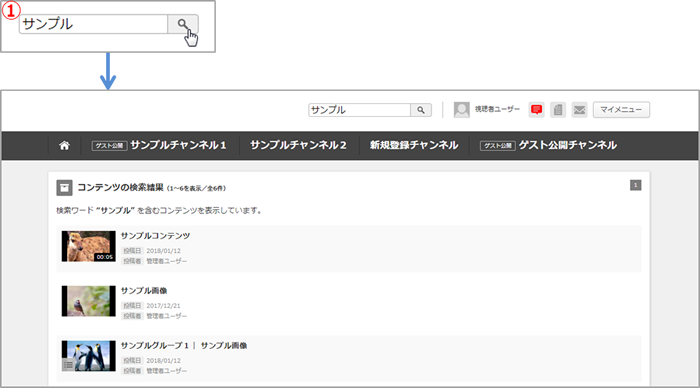Click the header search magnifier button
Viewport: 700px width, 388px height.
pos(421,110)
